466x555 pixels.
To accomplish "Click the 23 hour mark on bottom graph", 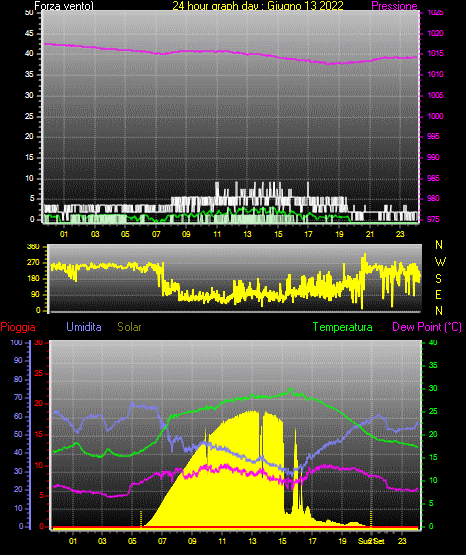I will click(402, 541).
